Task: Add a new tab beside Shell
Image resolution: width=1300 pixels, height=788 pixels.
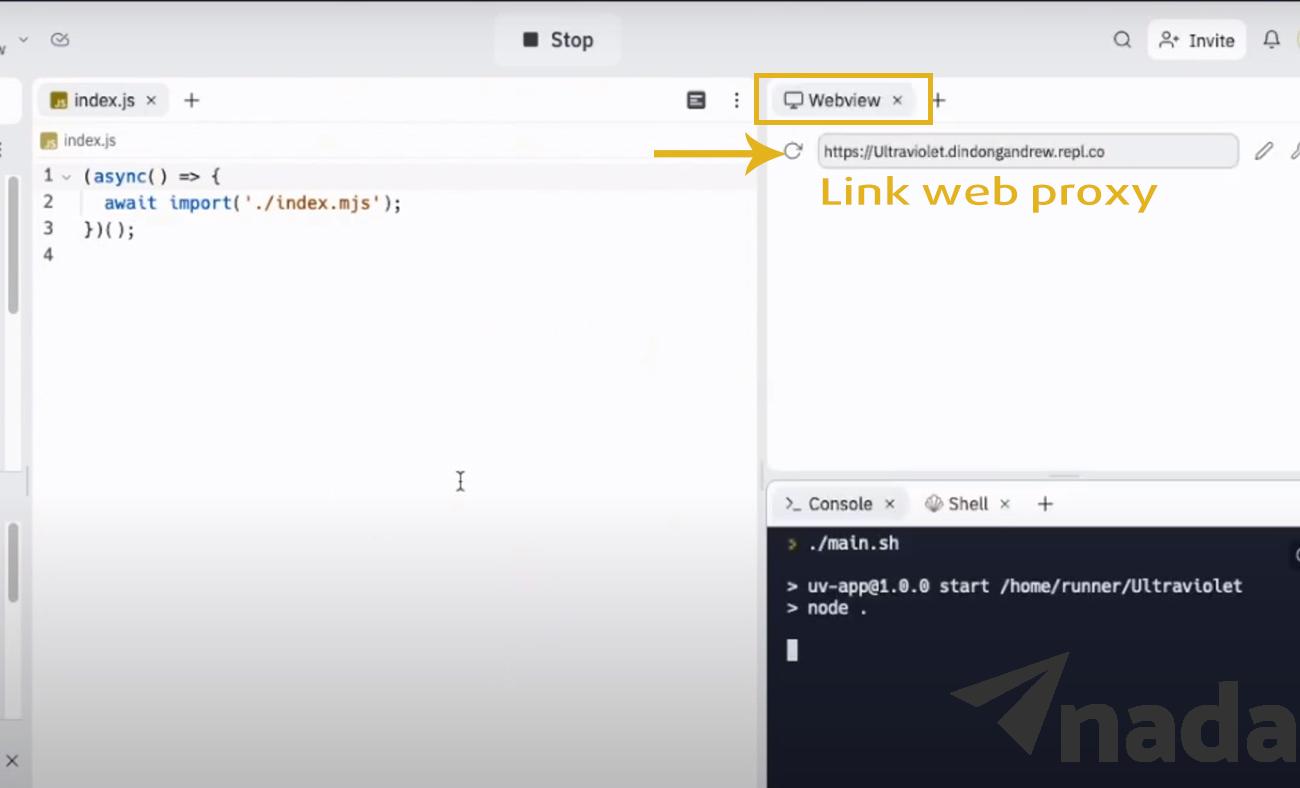Action: tap(1045, 504)
